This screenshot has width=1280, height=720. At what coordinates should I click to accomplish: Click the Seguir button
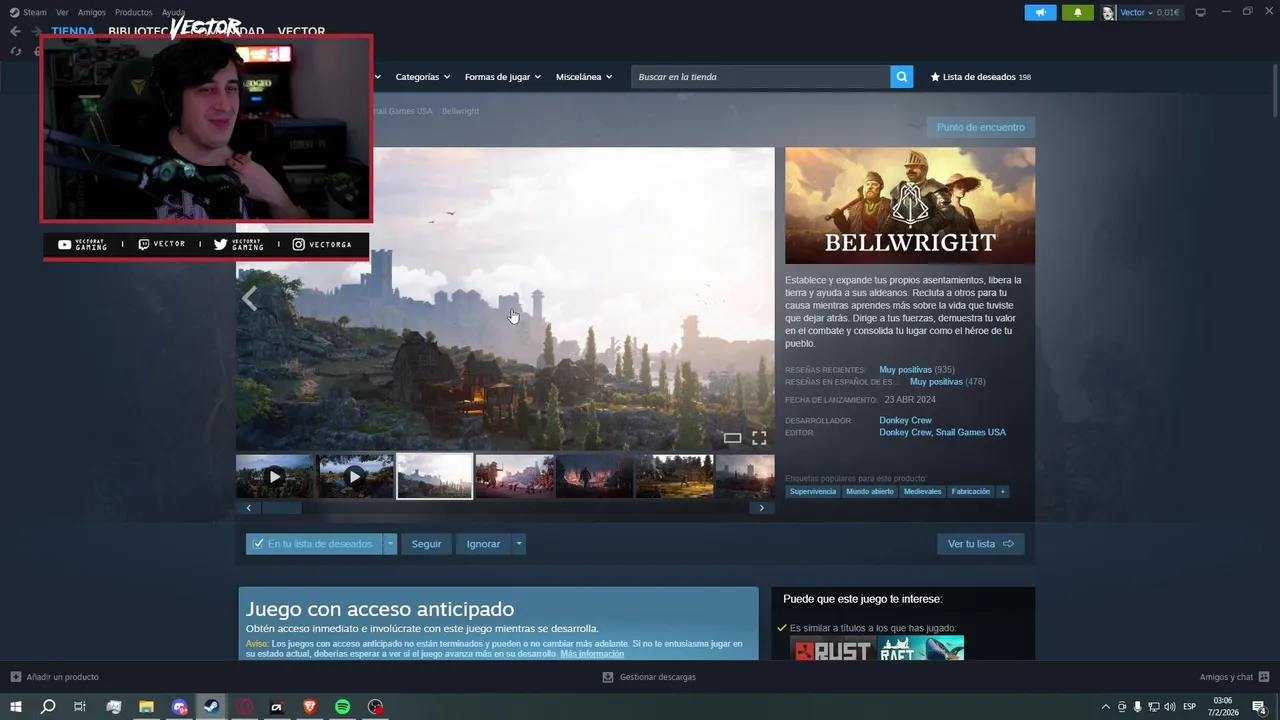[427, 544]
